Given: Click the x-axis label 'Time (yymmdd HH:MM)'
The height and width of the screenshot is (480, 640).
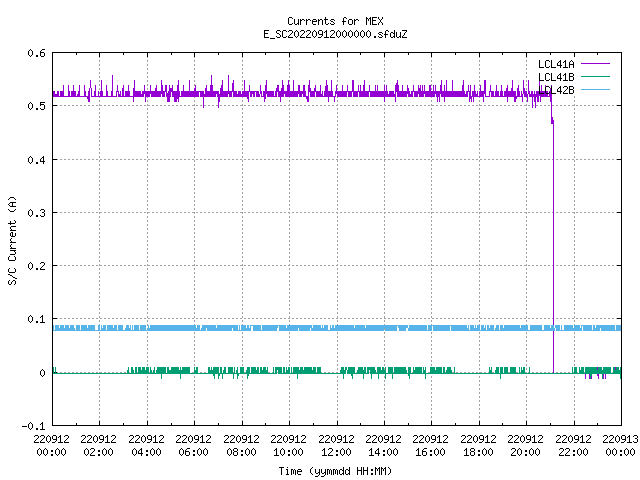Looking at the screenshot, I should 335,471.
